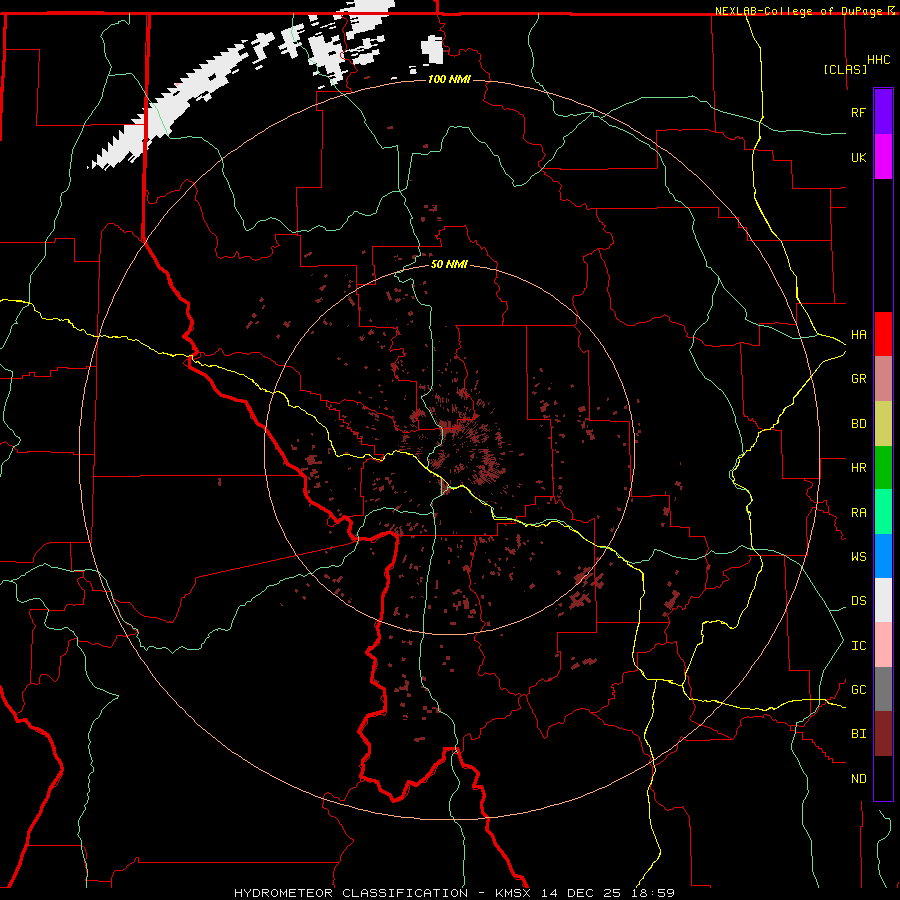Click the ND legend label

tap(859, 779)
